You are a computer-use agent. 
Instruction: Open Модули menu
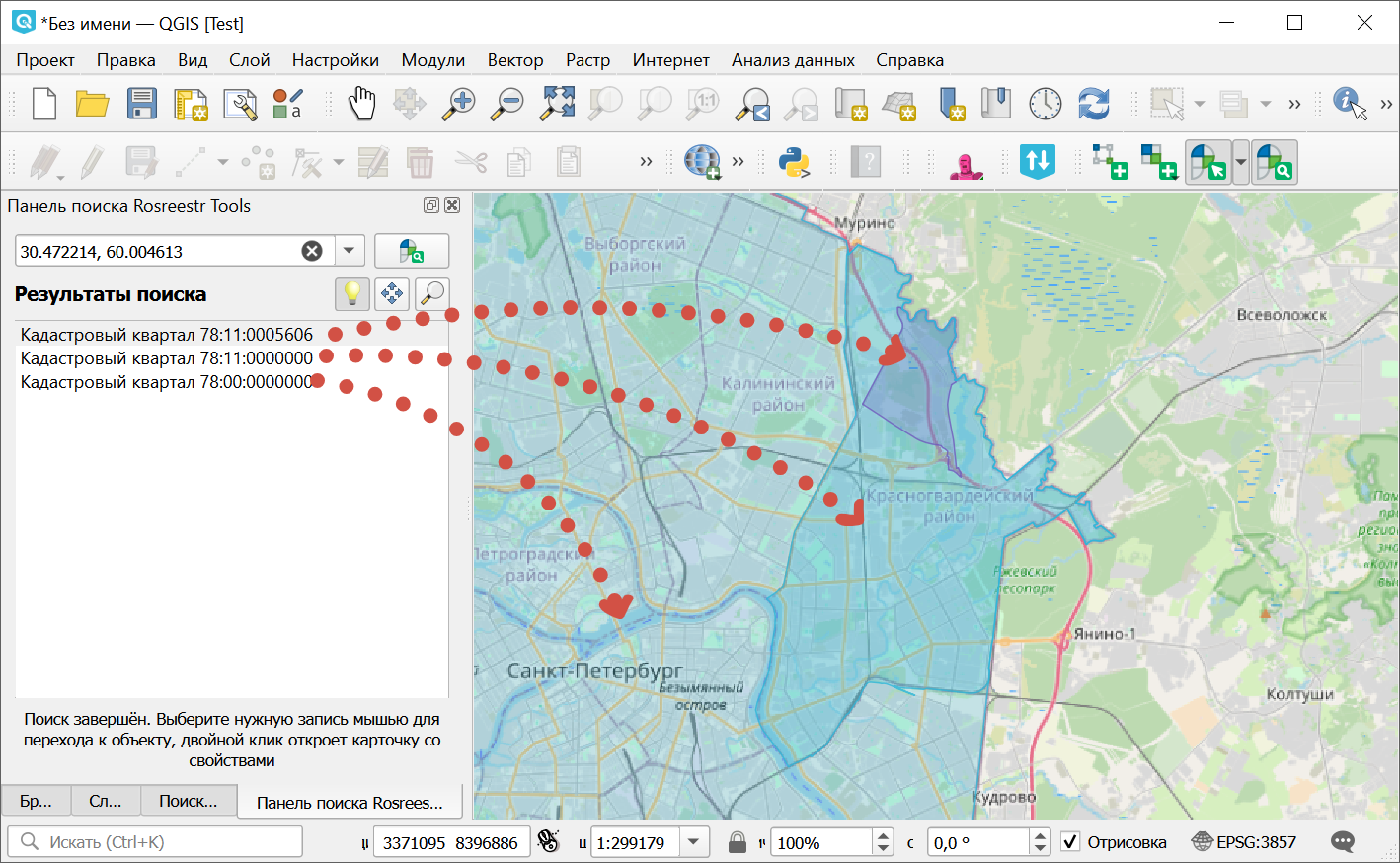tap(433, 60)
